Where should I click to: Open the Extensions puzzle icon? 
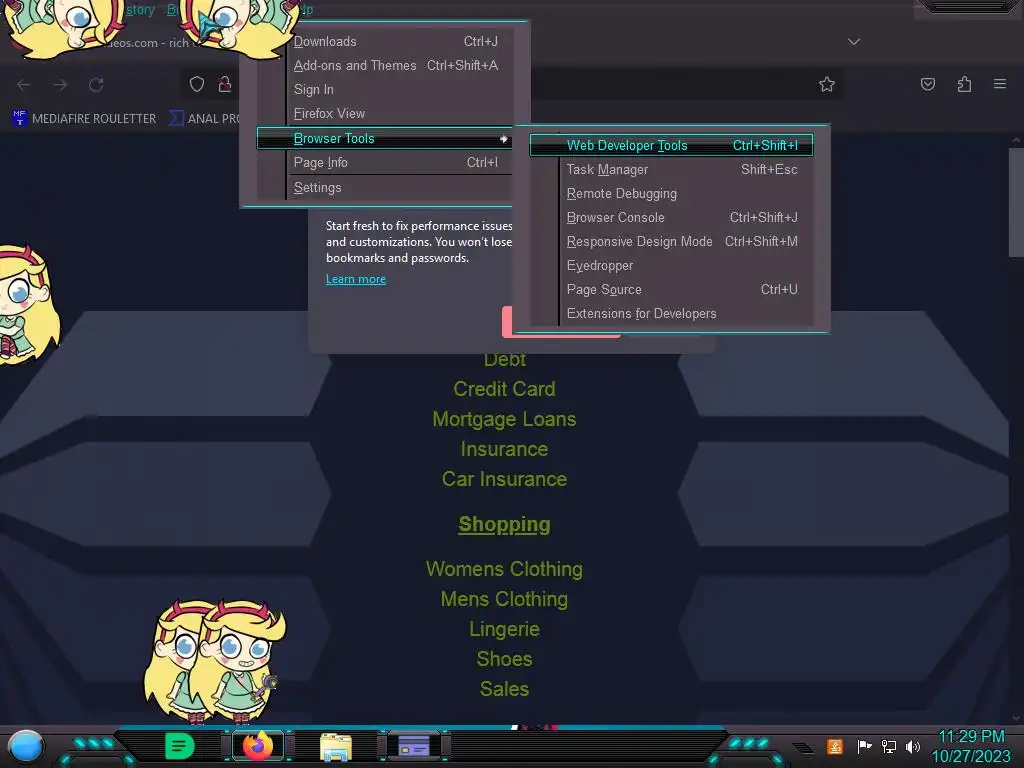tap(965, 84)
